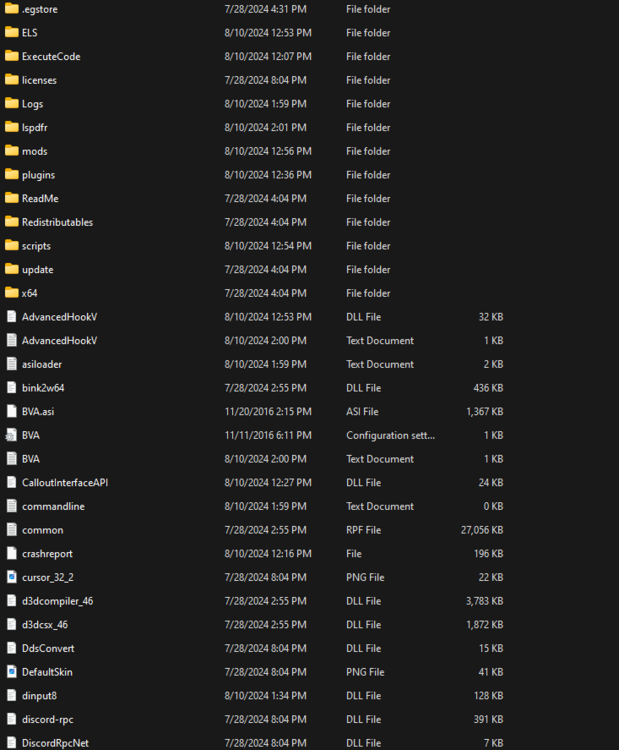Image resolution: width=619 pixels, height=750 pixels.
Task: Select the ELS folder icon
Action: (11, 33)
